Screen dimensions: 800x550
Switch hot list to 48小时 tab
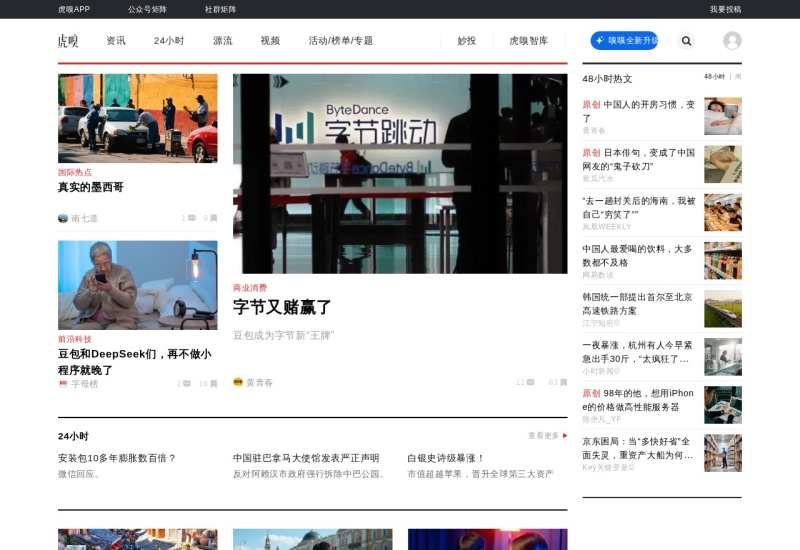coord(714,77)
